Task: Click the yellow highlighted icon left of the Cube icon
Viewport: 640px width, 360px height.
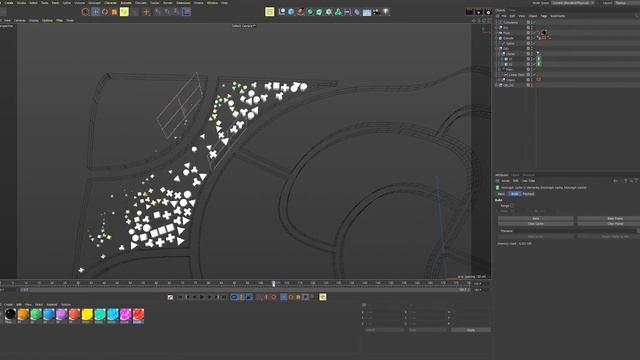Action: point(270,12)
